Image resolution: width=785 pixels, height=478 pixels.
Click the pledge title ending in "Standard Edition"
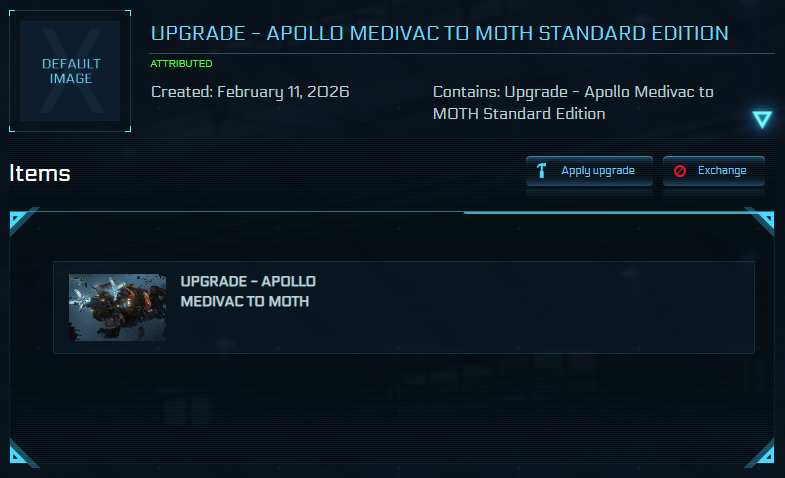[x=439, y=33]
